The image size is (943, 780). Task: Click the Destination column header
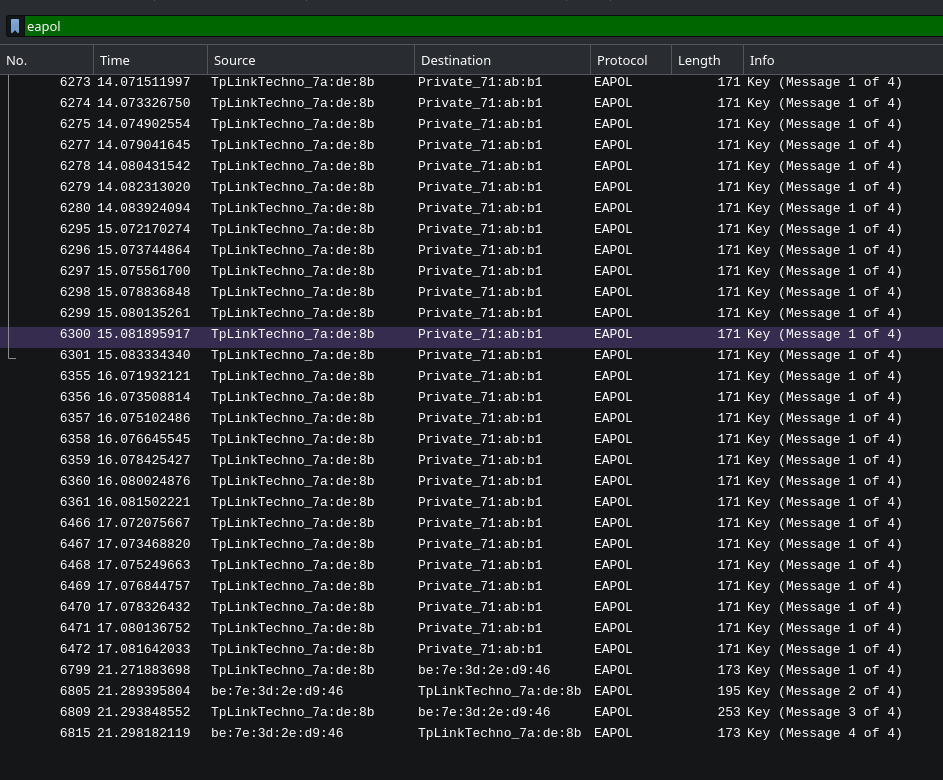tap(502, 60)
